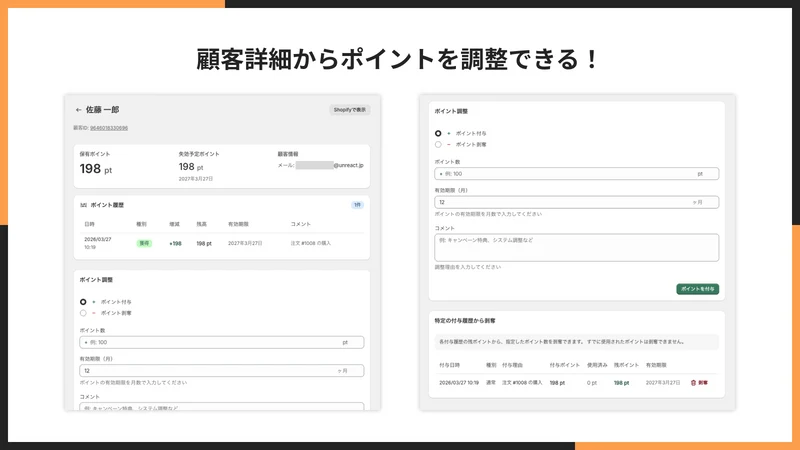The image size is (800, 450).
Task: Click the +198 value in ポイント履歴
Action: (176, 244)
